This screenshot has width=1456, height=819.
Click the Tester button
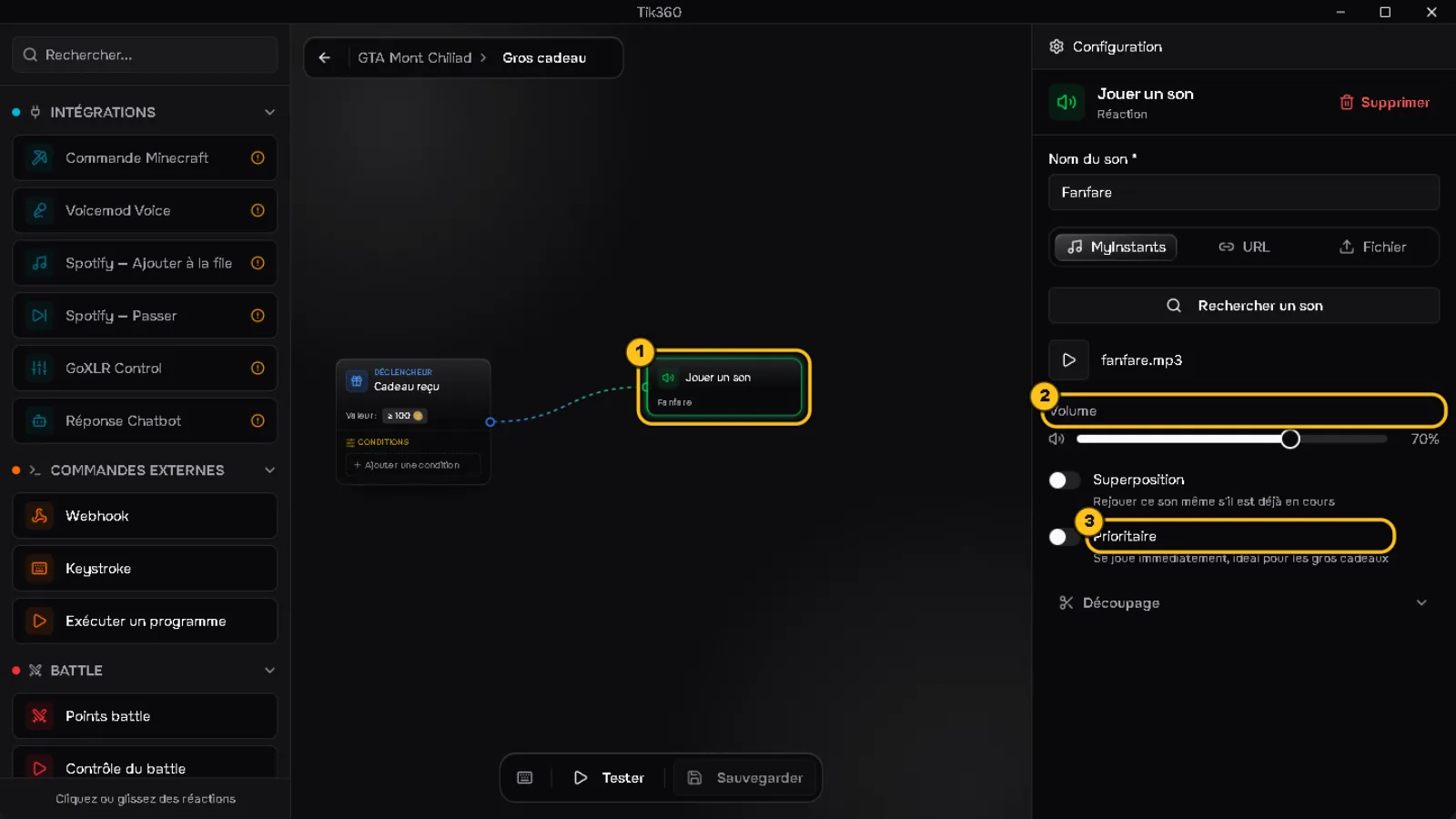[608, 778]
